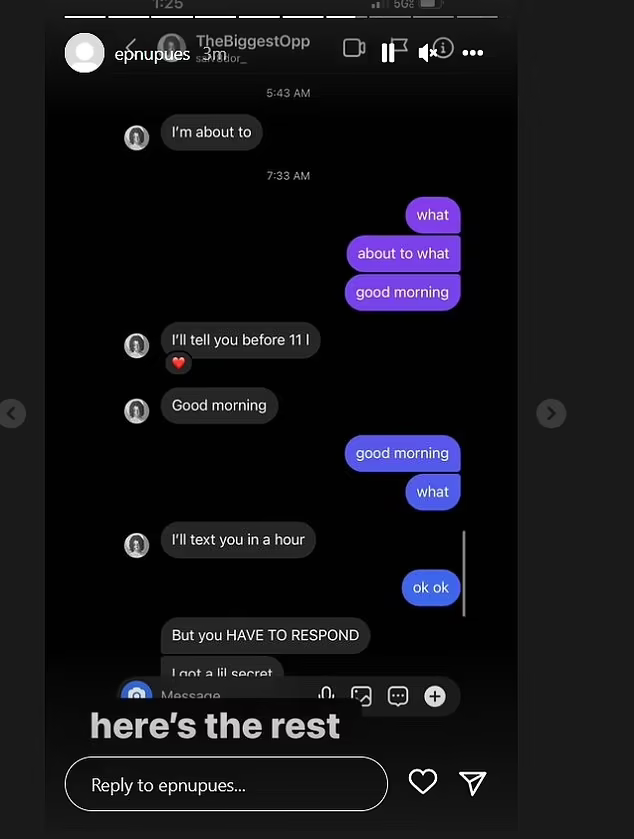
Task: Unmute the story audio
Action: (x=427, y=52)
